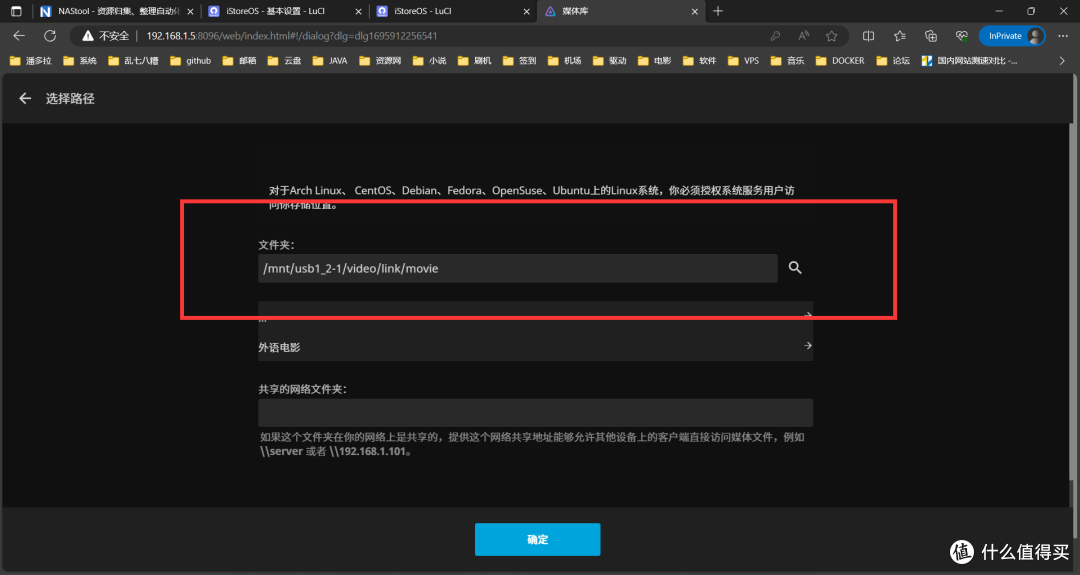Open the 刷机 bookmark folder

(x=475, y=61)
